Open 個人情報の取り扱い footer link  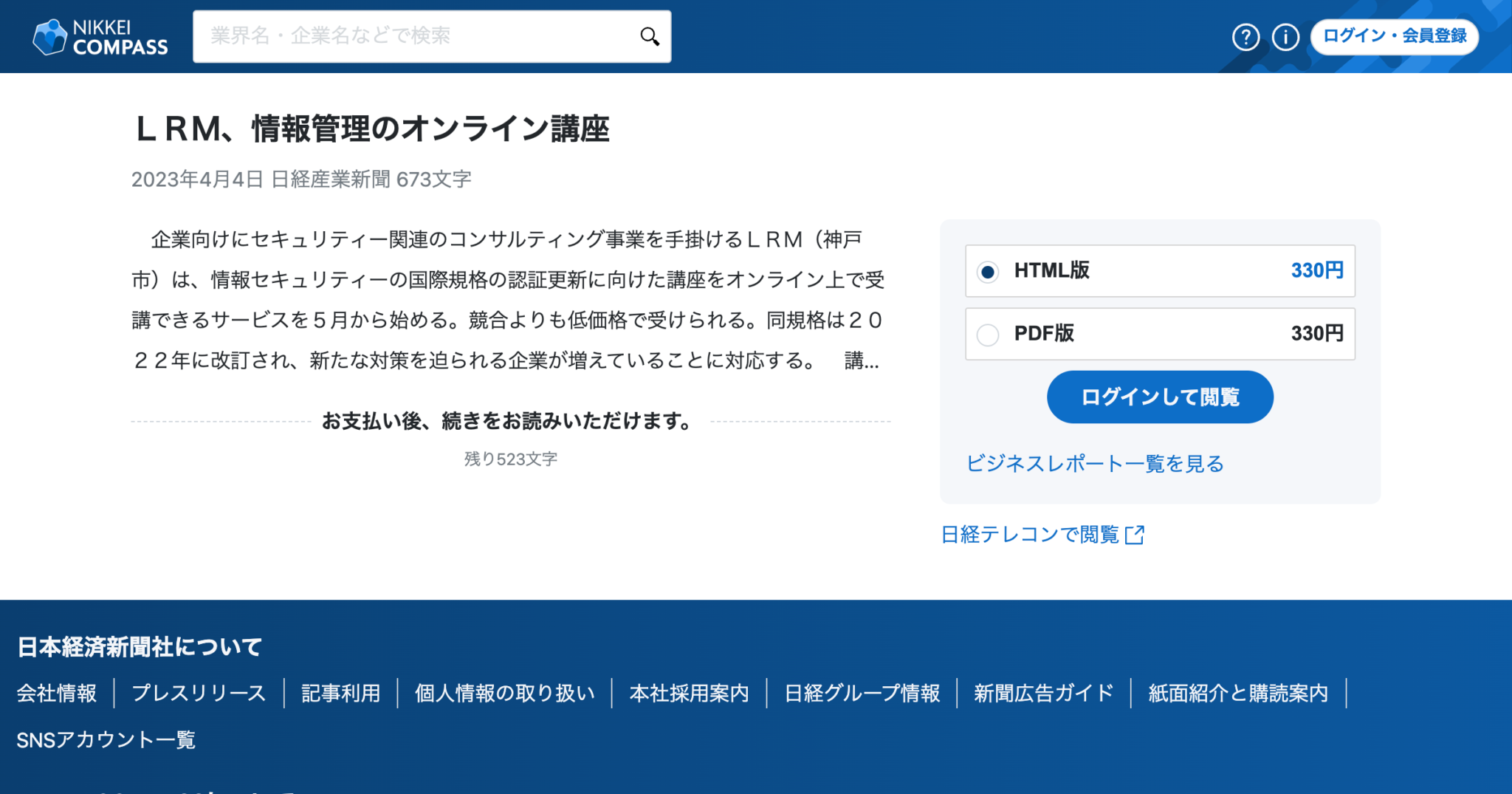click(x=504, y=693)
